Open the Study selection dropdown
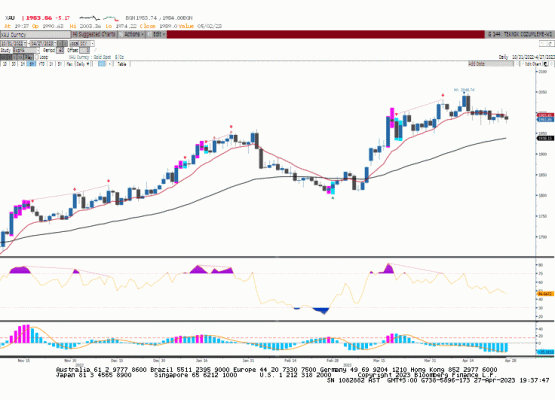This screenshot has width=555, height=400. pyautogui.click(x=26, y=51)
